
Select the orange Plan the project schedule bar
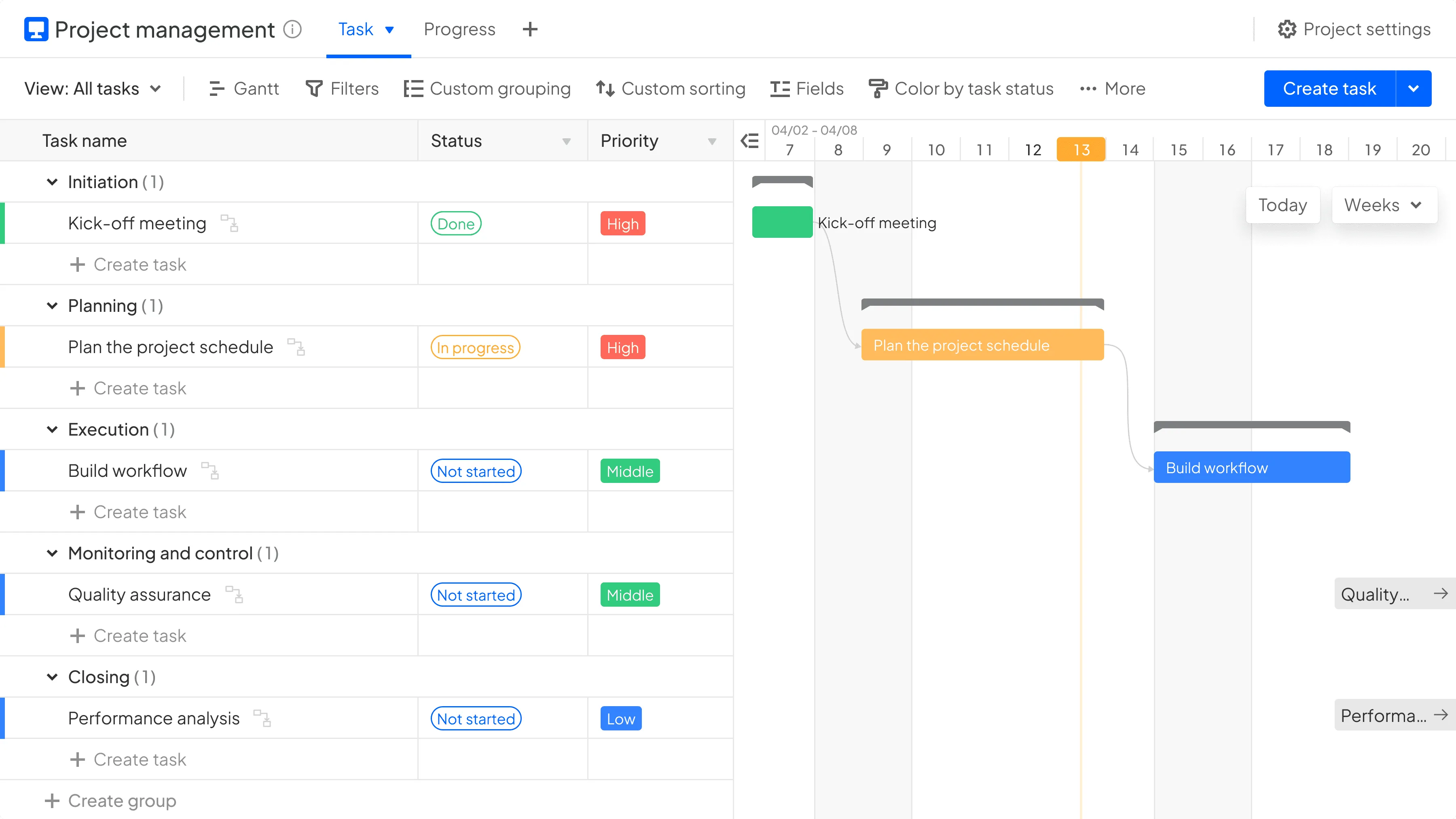[x=982, y=345]
